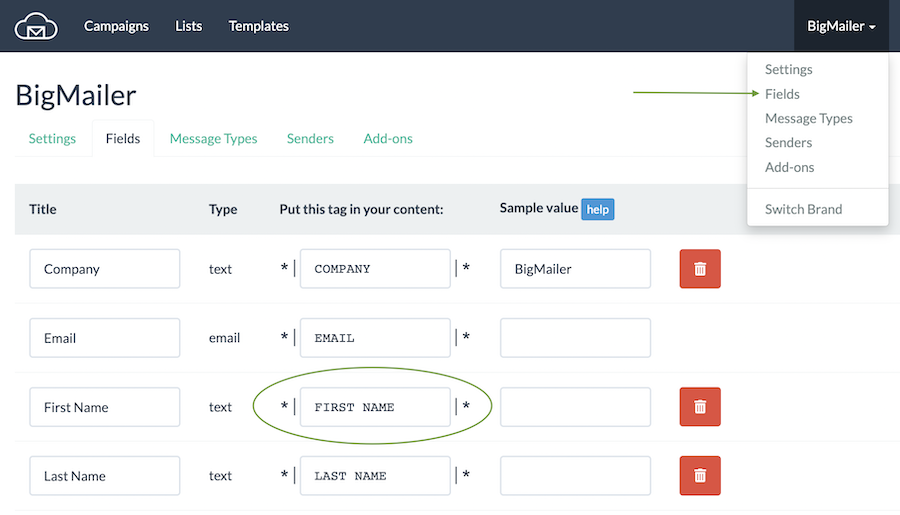Click the empty sample value field for Email
This screenshot has width=900, height=515.
pos(575,338)
